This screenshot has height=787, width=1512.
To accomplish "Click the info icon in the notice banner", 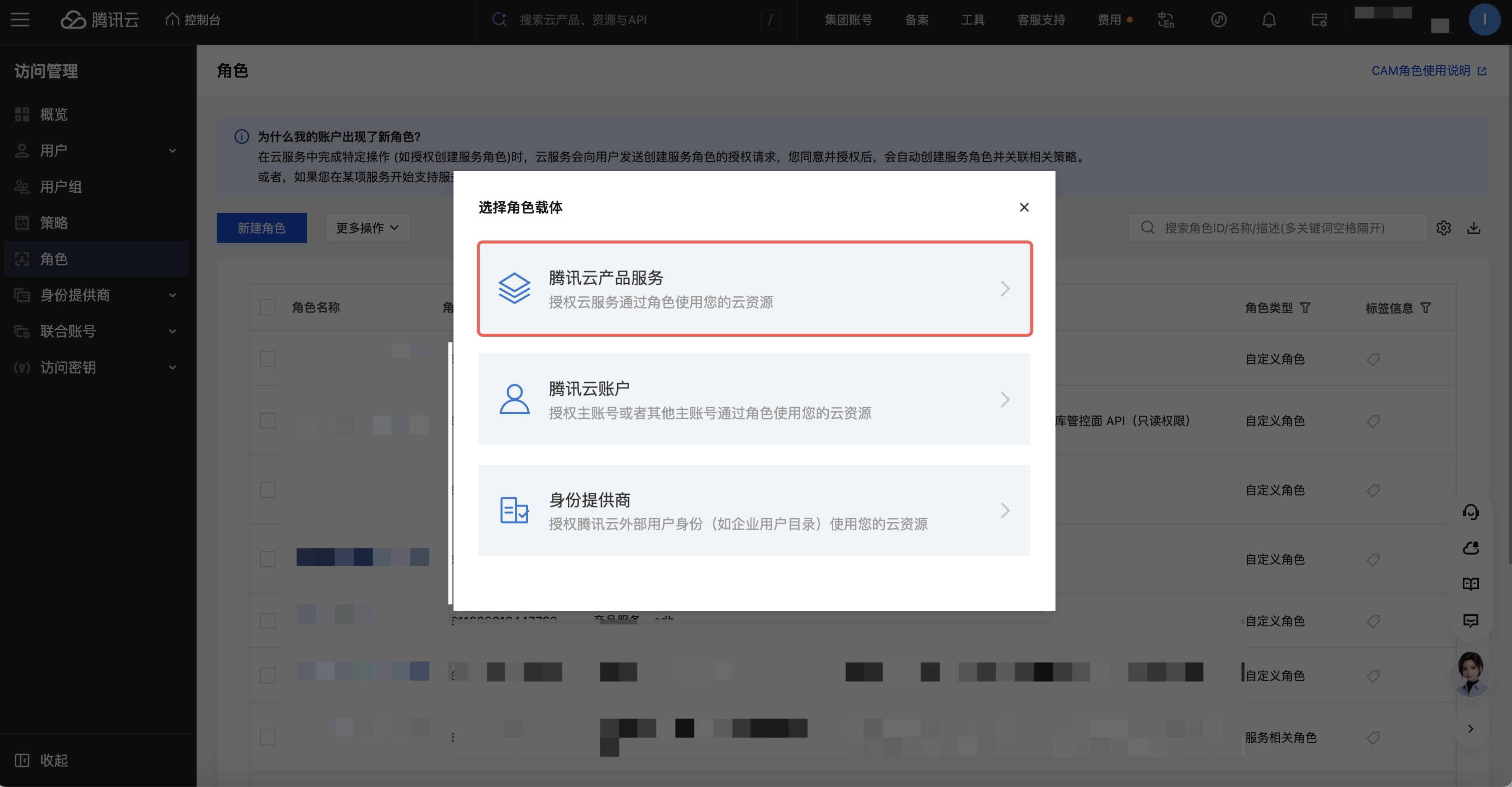I will [241, 137].
